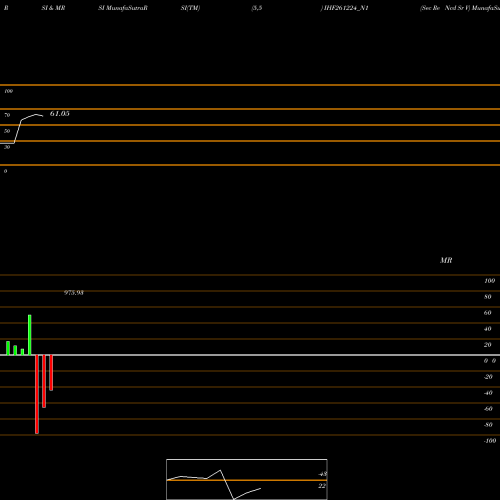Click the longest red histogram bar
The image size is (500, 500).
[37, 394]
